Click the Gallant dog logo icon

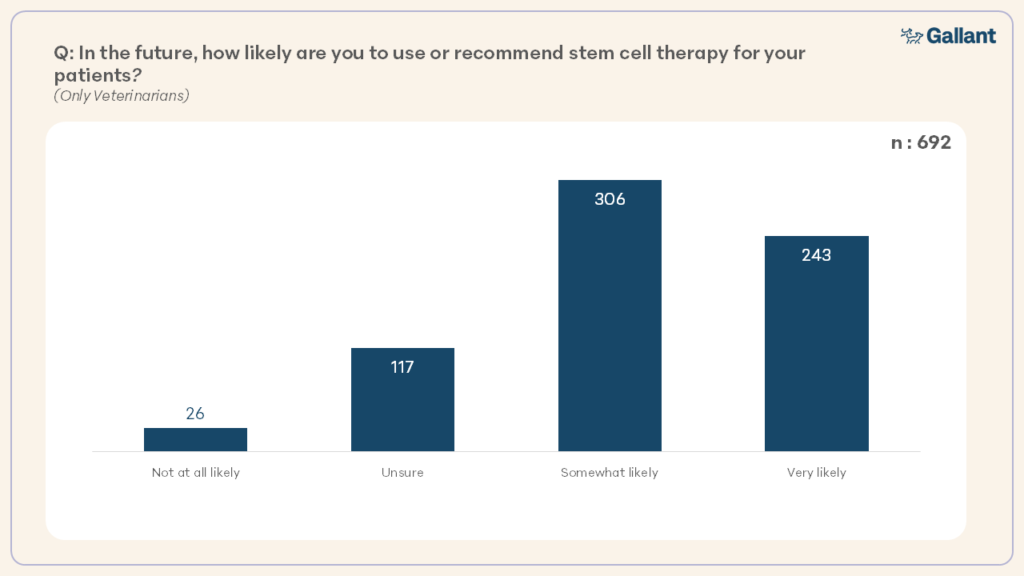coord(911,36)
